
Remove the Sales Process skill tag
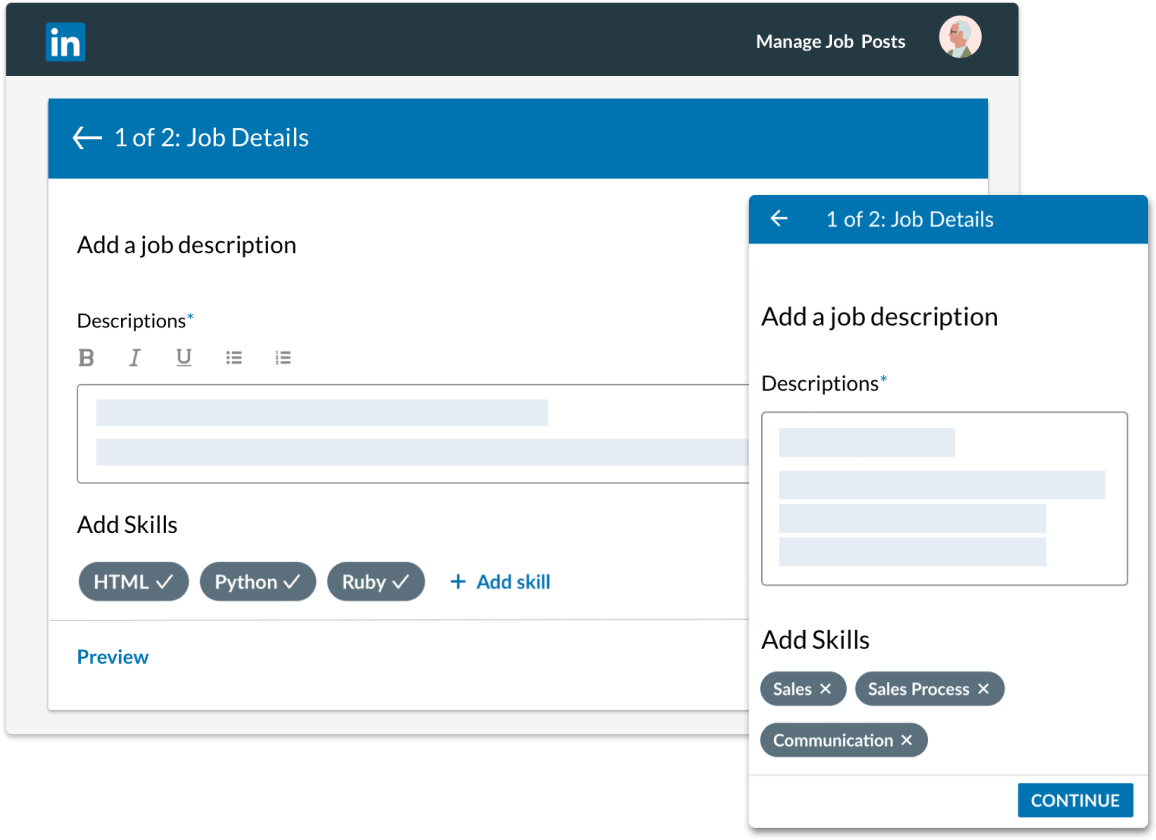(x=983, y=689)
